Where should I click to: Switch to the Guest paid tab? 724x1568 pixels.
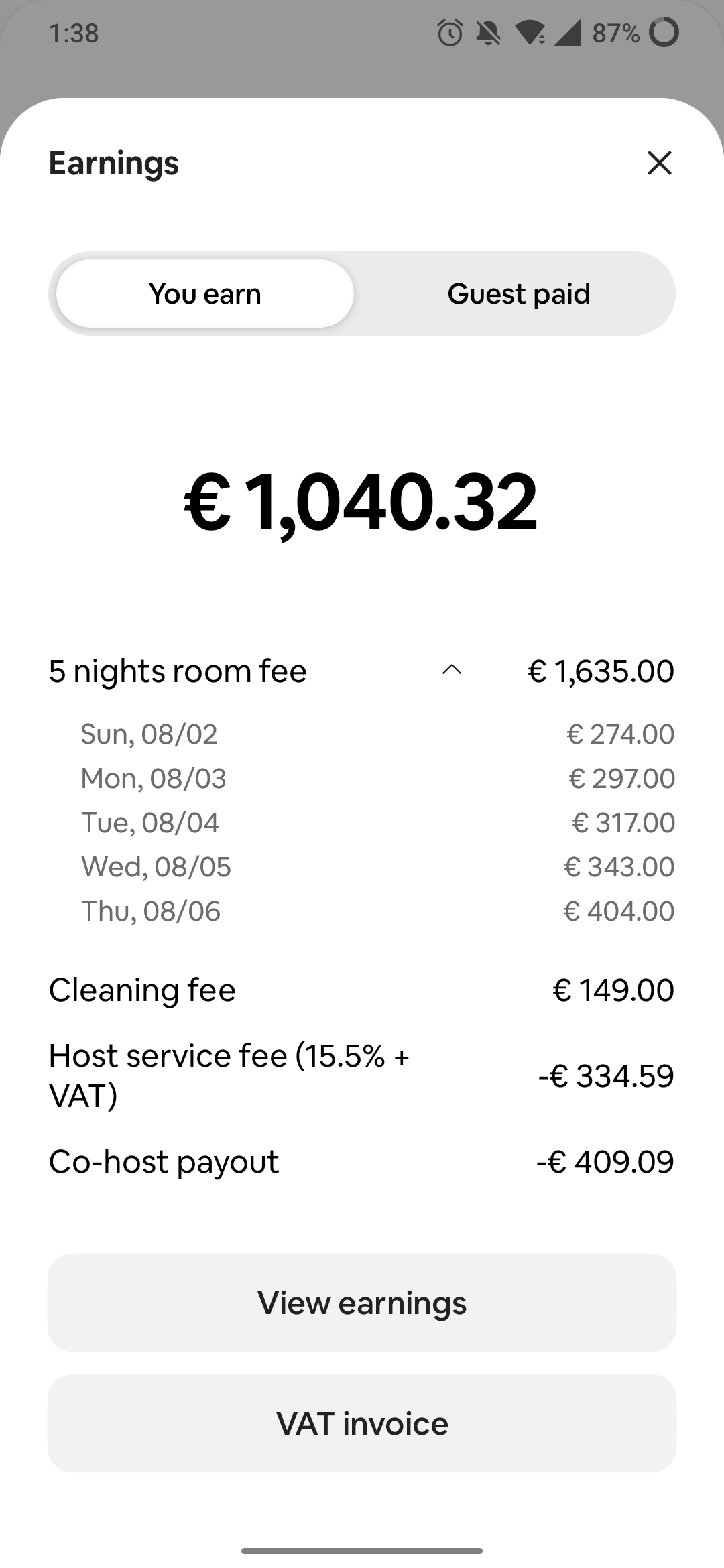[x=519, y=293]
